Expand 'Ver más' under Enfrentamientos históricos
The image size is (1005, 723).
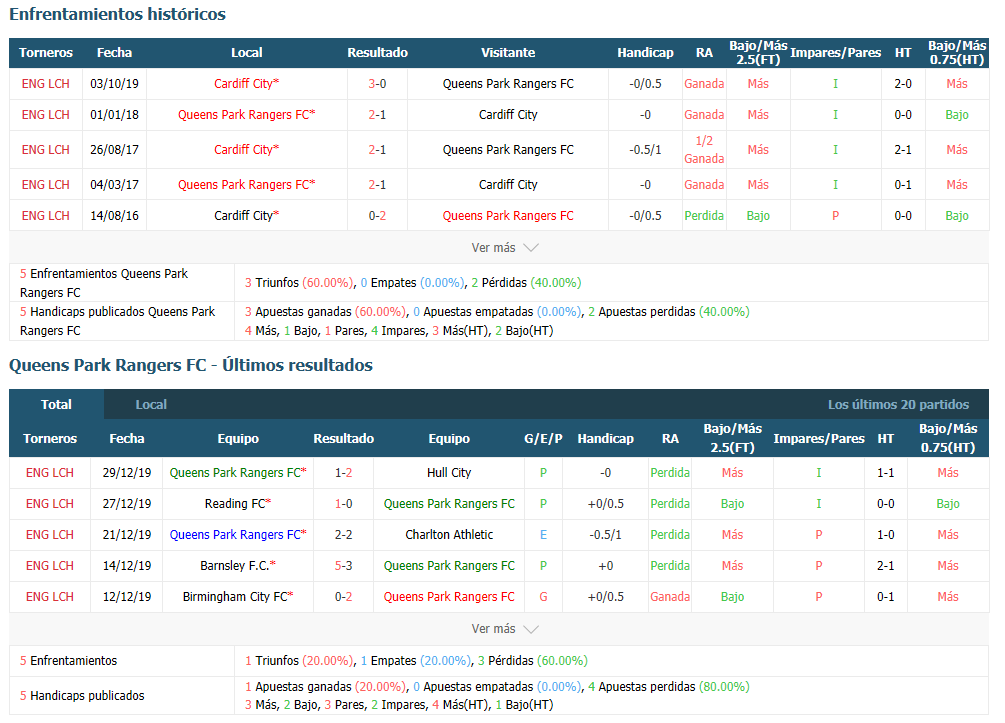click(x=504, y=247)
